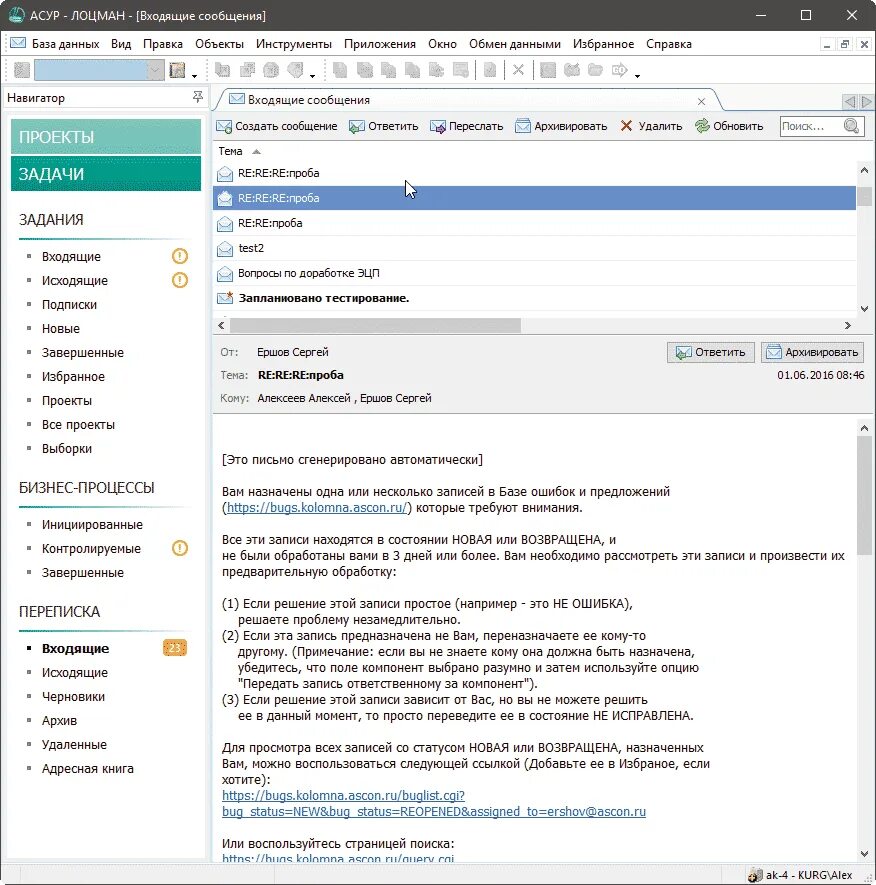
Task: Expand the ПРОЕКТЫ navigator section
Action: pos(106,137)
